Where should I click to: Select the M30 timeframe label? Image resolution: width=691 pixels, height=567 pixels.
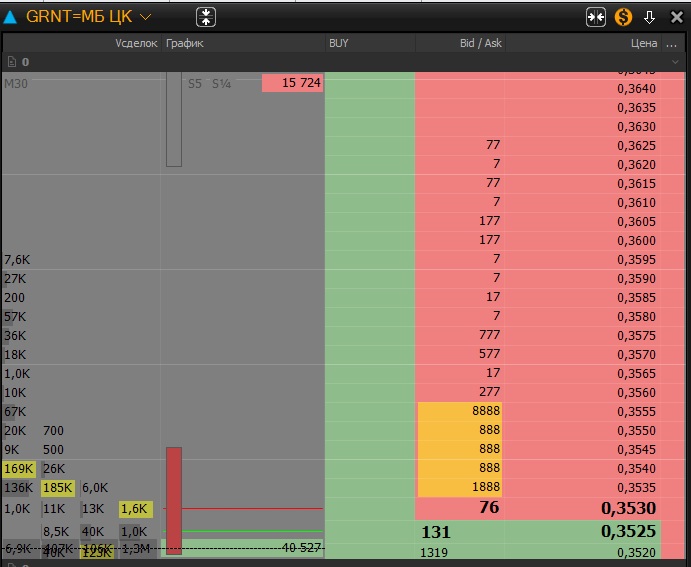point(16,83)
